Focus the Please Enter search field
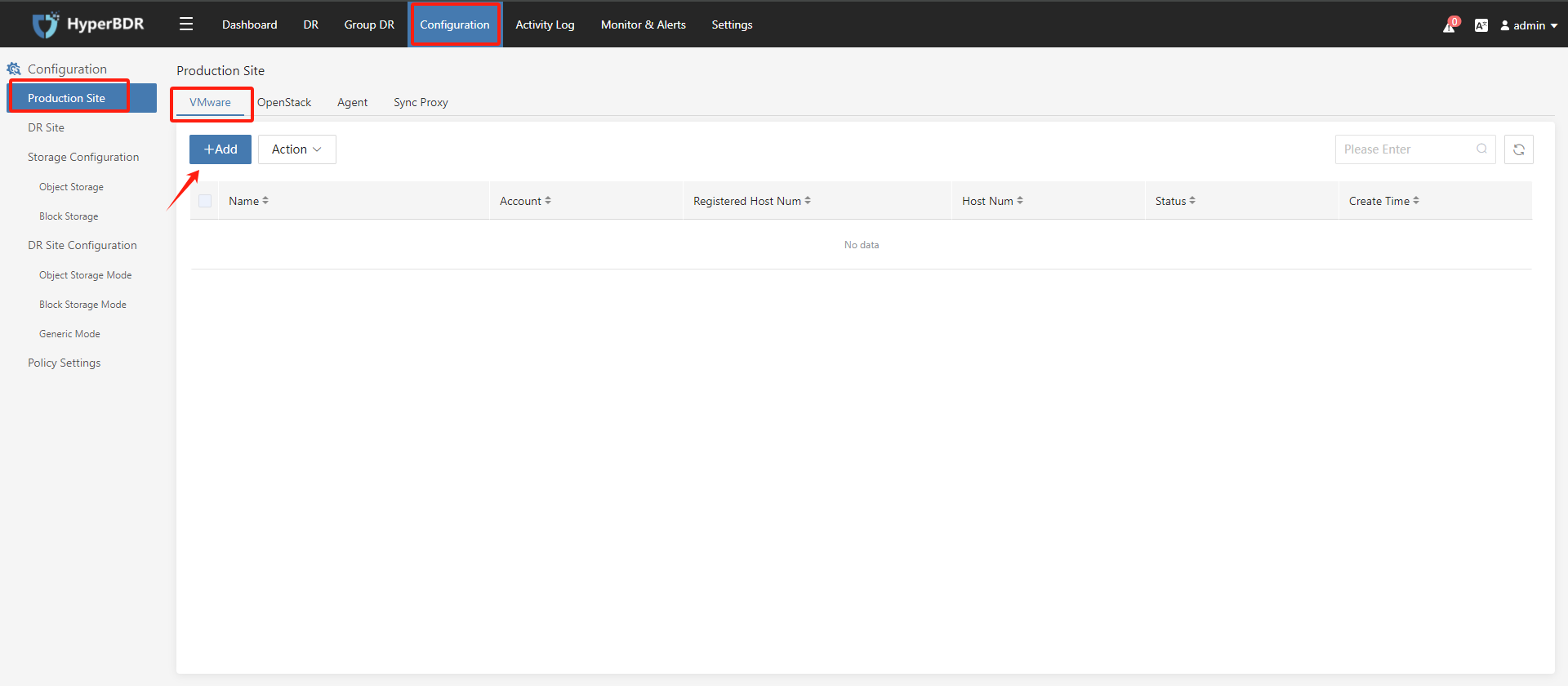The image size is (1568, 686). [x=1415, y=149]
